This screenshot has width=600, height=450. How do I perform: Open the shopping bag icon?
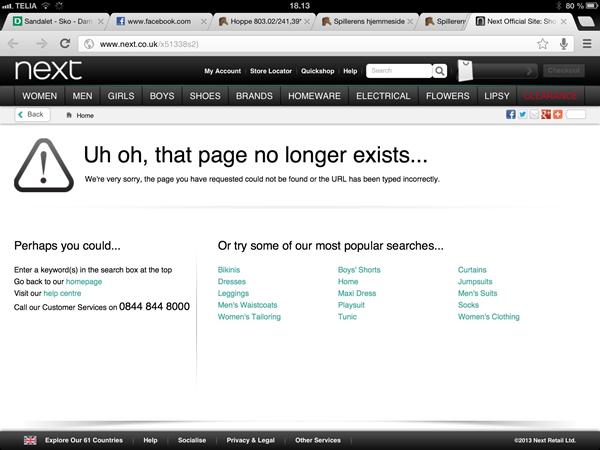coord(465,71)
